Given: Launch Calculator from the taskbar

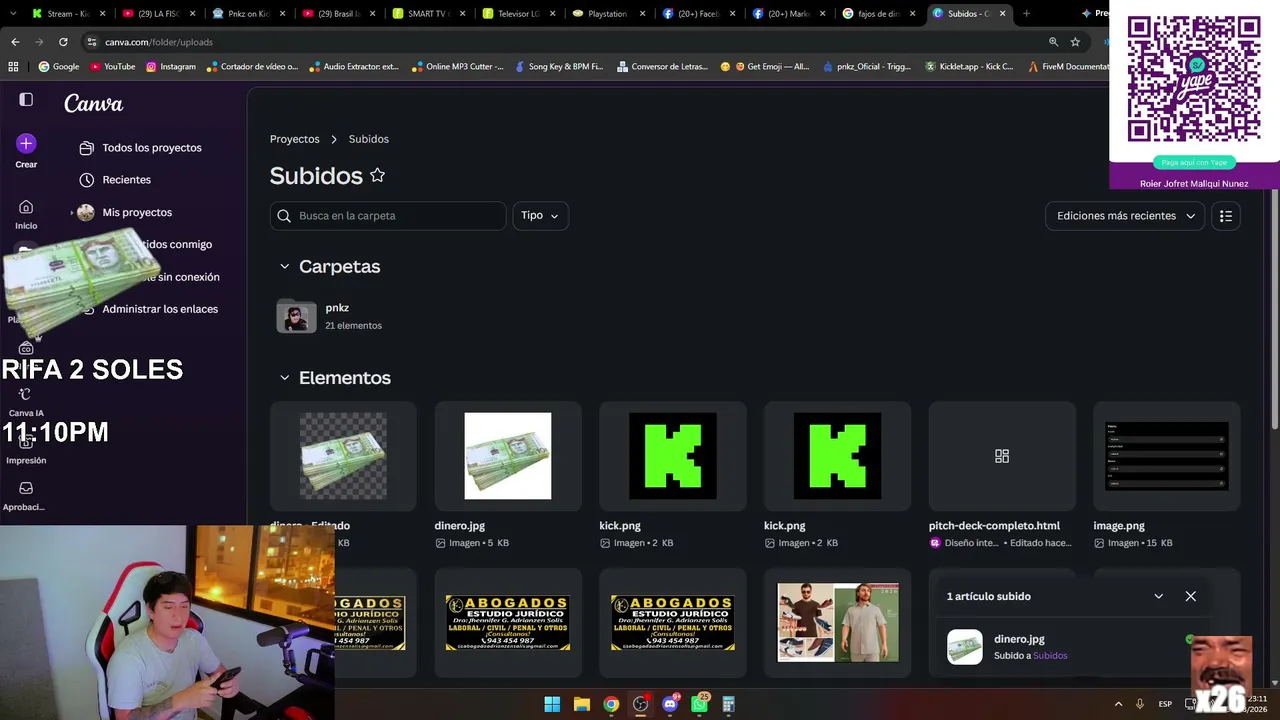Looking at the screenshot, I should tap(729, 704).
